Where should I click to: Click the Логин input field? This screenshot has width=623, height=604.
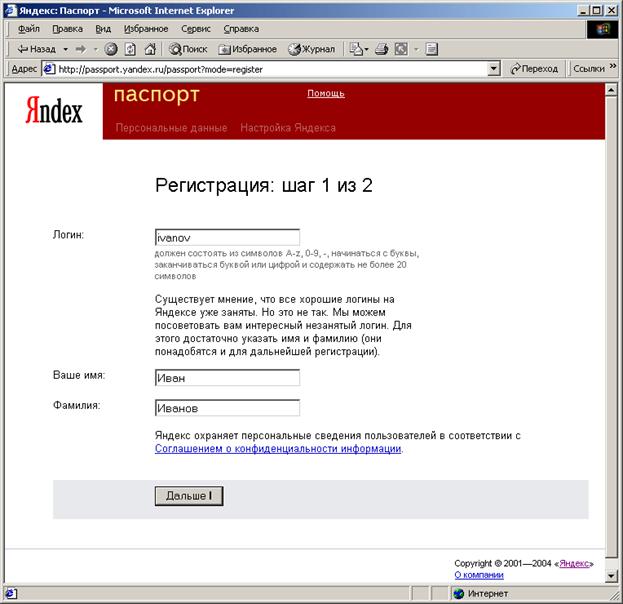[227, 238]
